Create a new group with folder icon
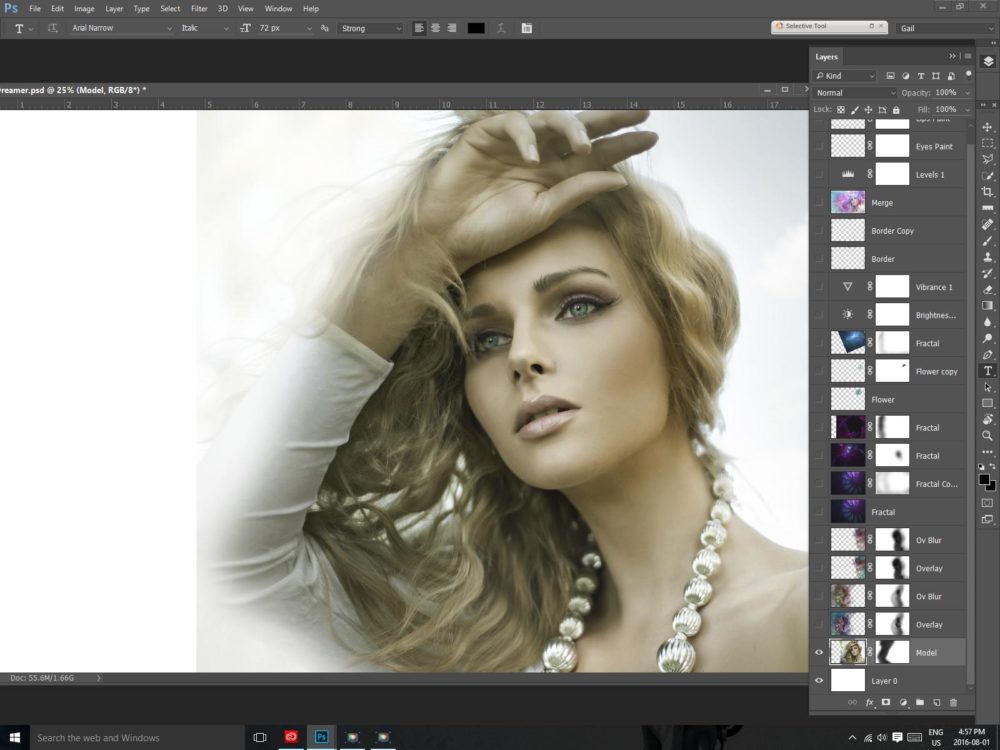1000x750 pixels. (x=919, y=703)
